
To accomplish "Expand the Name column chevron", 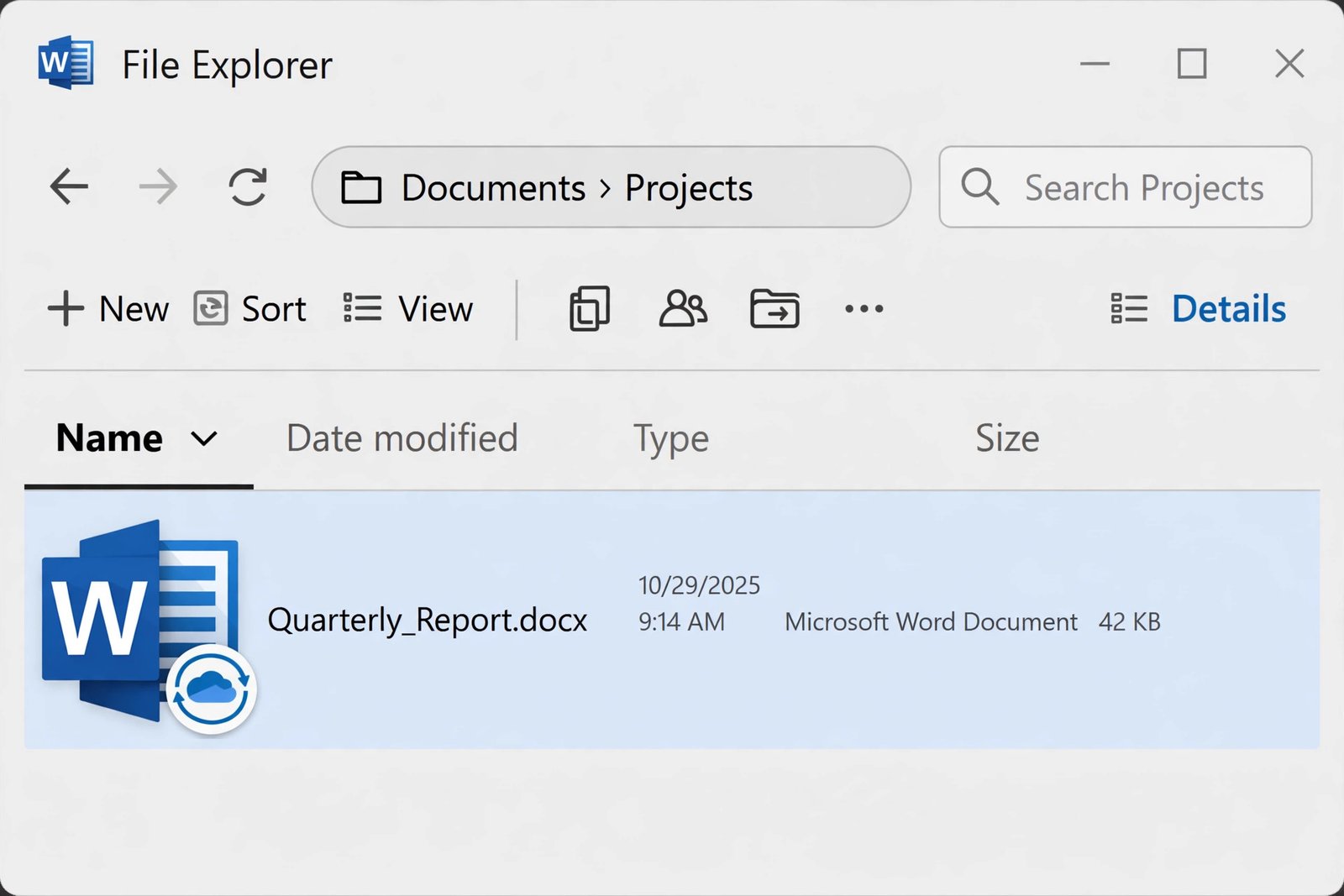I will (x=204, y=438).
